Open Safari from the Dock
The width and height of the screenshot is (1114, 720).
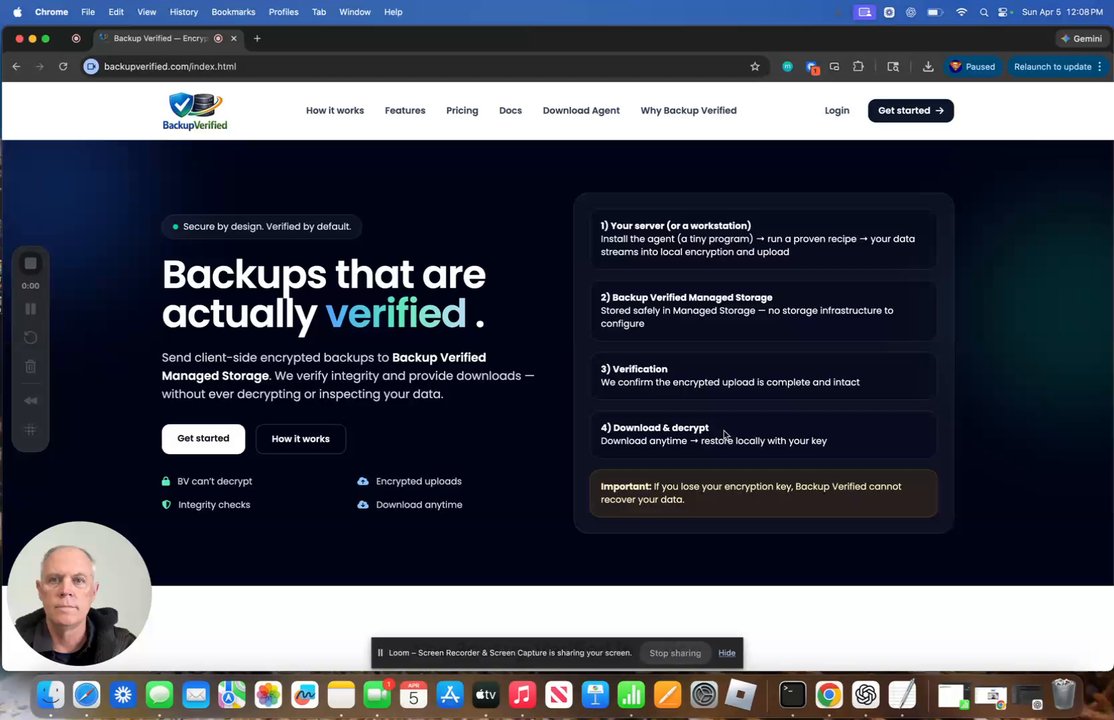[x=87, y=695]
